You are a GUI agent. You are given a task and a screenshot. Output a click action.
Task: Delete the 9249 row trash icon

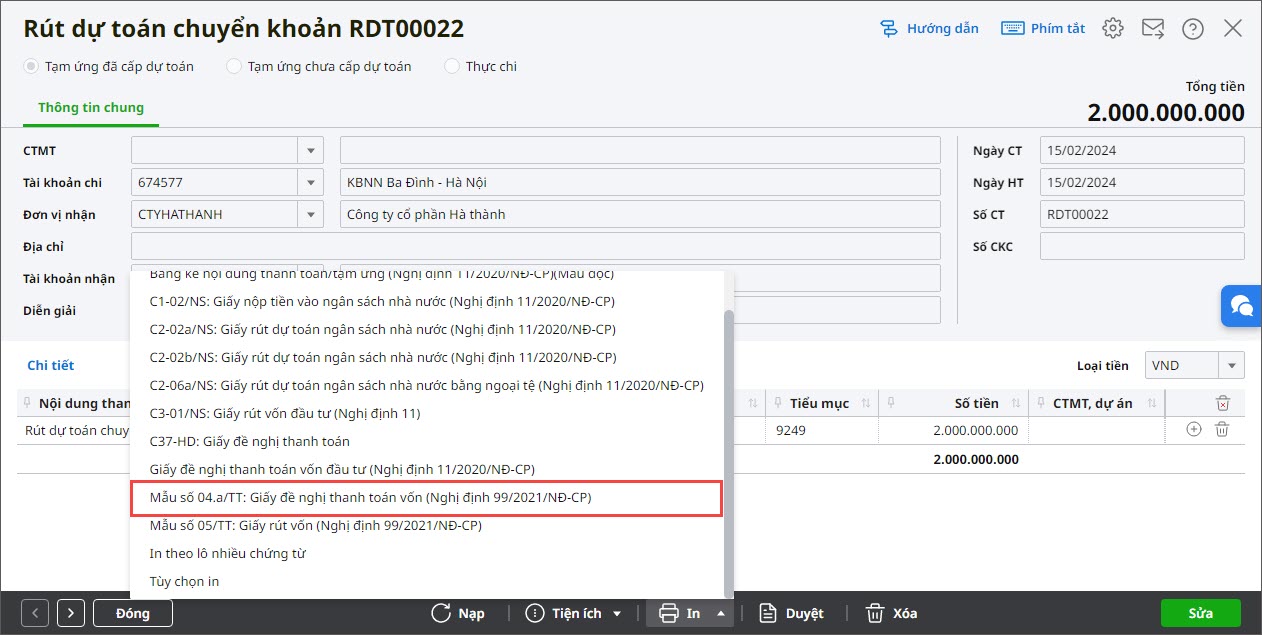[x=1221, y=430]
